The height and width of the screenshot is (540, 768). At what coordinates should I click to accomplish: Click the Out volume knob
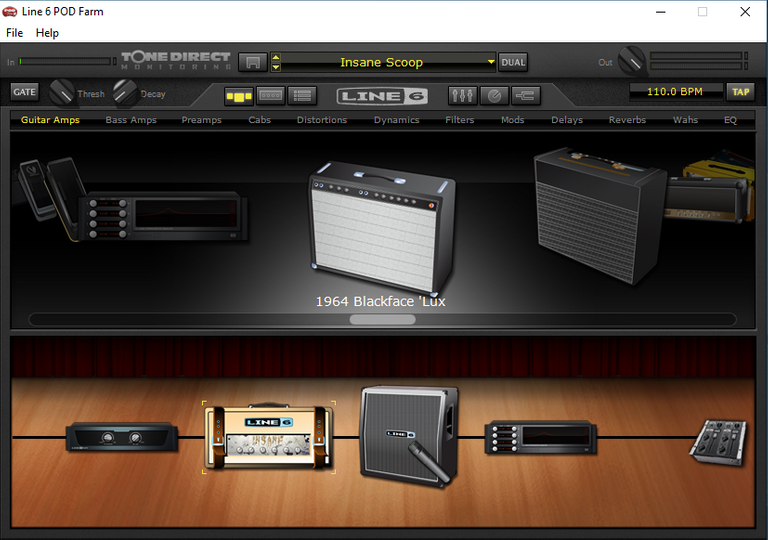pyautogui.click(x=632, y=61)
